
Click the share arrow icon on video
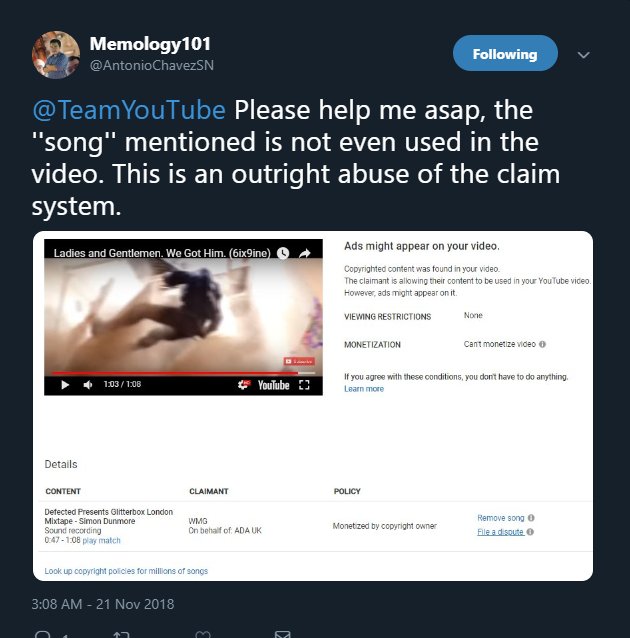click(x=304, y=253)
